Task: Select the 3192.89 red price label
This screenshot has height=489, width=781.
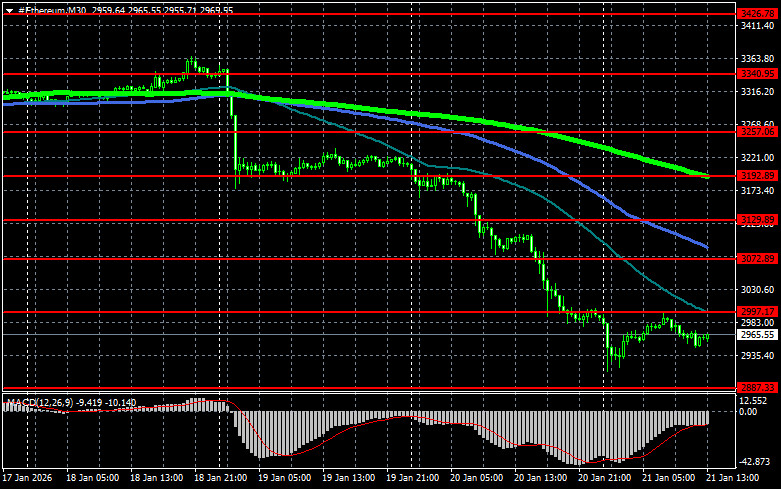Action: click(x=758, y=176)
